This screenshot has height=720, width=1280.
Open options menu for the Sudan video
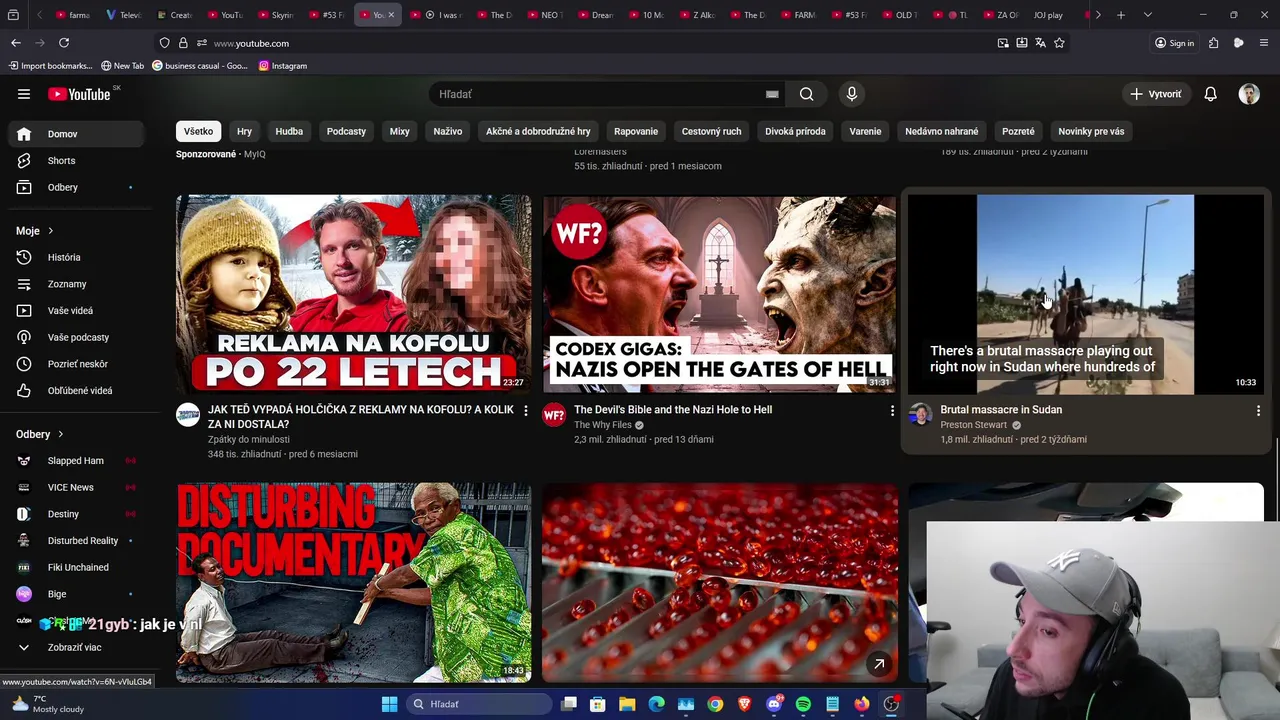tap(1258, 411)
